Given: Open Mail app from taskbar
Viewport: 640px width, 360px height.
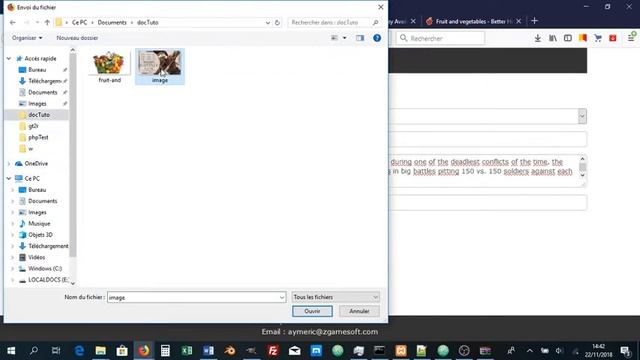Looking at the screenshot, I should 294,351.
